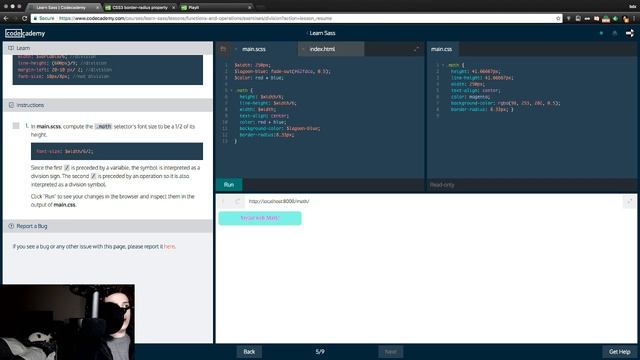Click the '5/9' progress indicator

point(320,351)
